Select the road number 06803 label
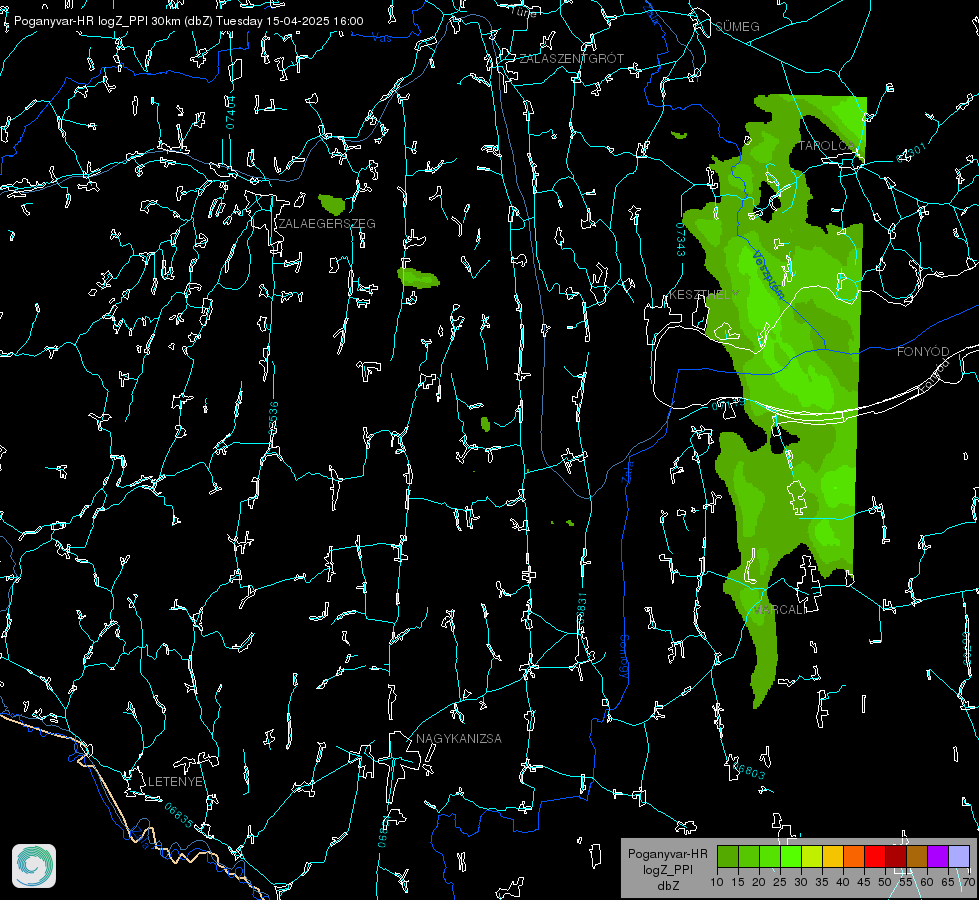The height and width of the screenshot is (900, 979). click(749, 770)
